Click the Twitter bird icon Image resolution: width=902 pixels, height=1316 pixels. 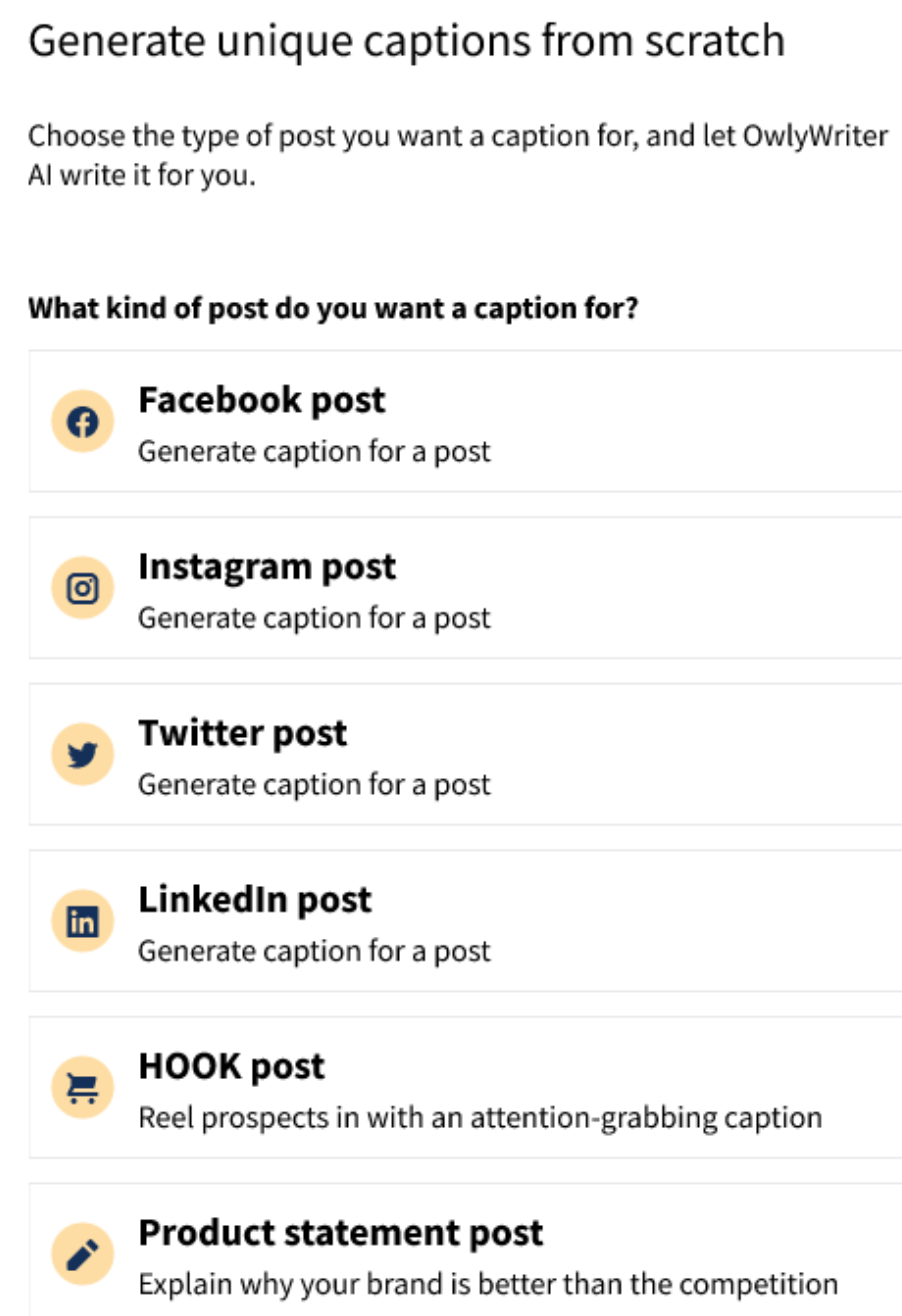[82, 755]
